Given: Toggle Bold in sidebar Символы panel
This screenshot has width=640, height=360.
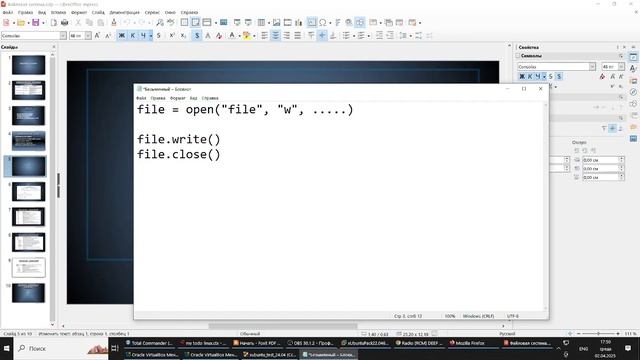Looking at the screenshot, I should tap(522, 76).
